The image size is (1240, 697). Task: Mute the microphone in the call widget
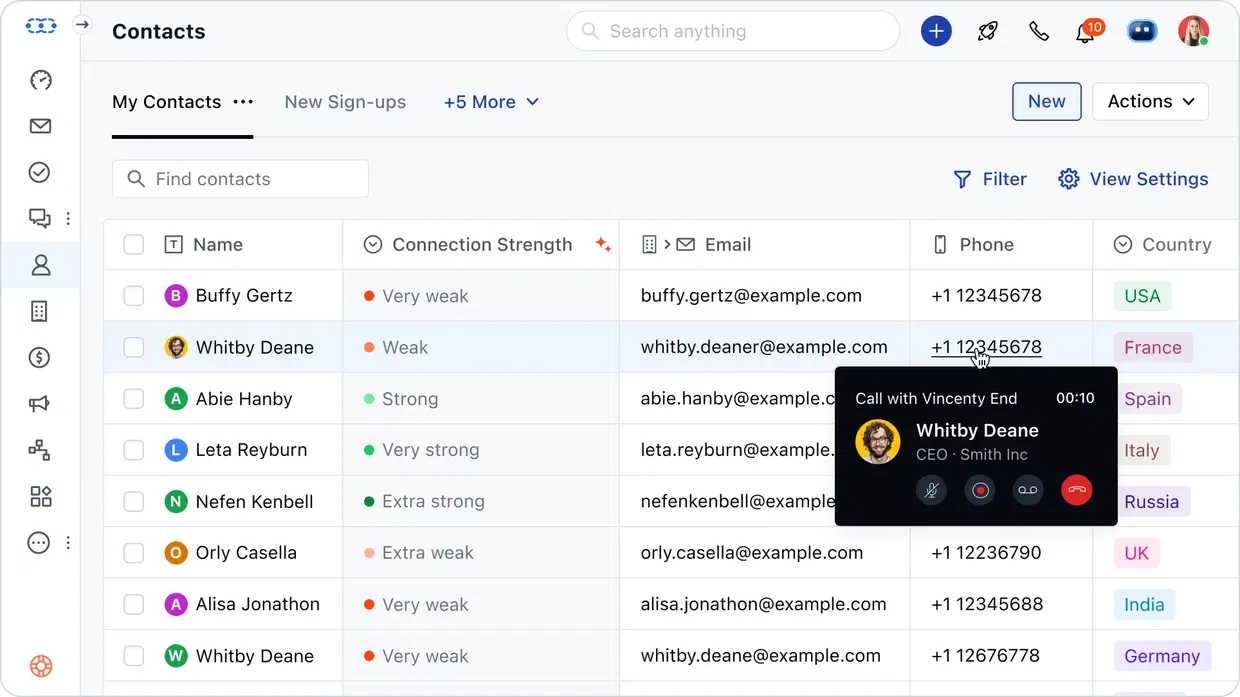tap(931, 490)
